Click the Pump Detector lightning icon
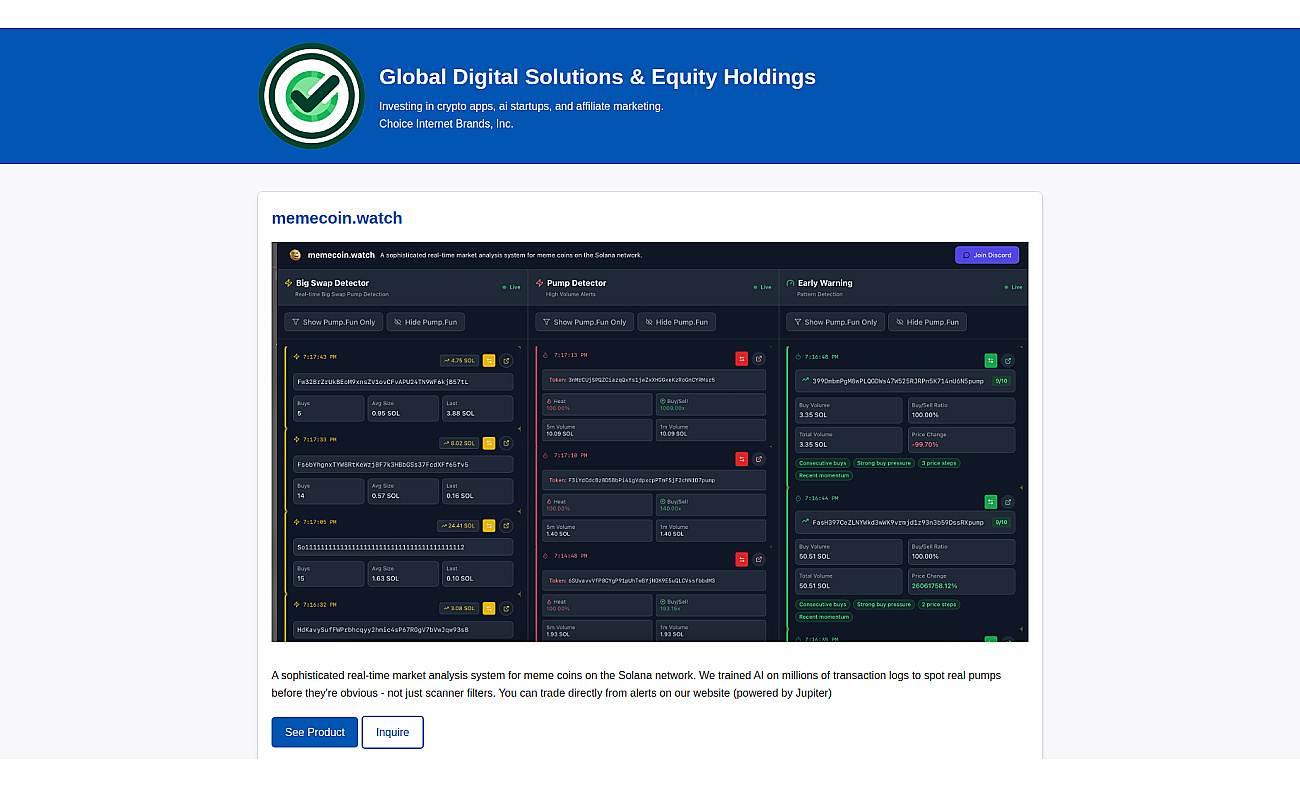The image size is (1300, 788). pos(540,283)
